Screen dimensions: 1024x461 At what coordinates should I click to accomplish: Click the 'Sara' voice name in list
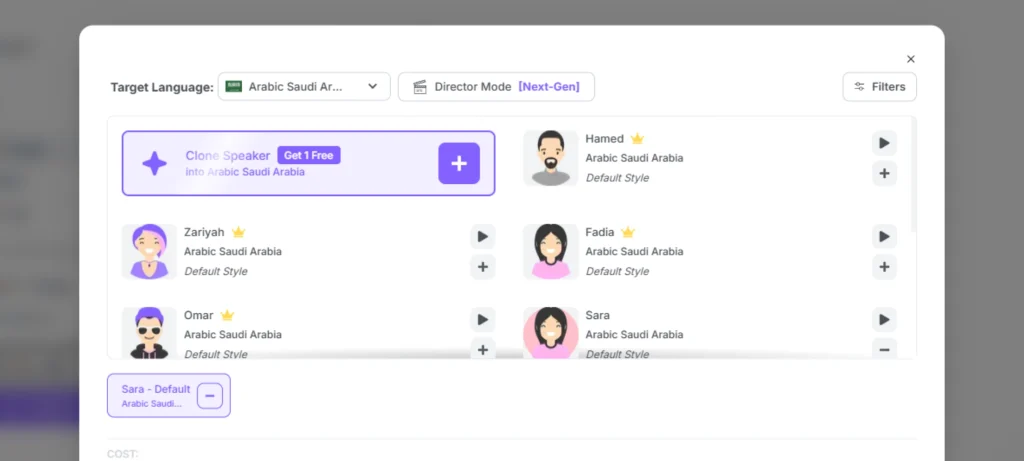598,315
